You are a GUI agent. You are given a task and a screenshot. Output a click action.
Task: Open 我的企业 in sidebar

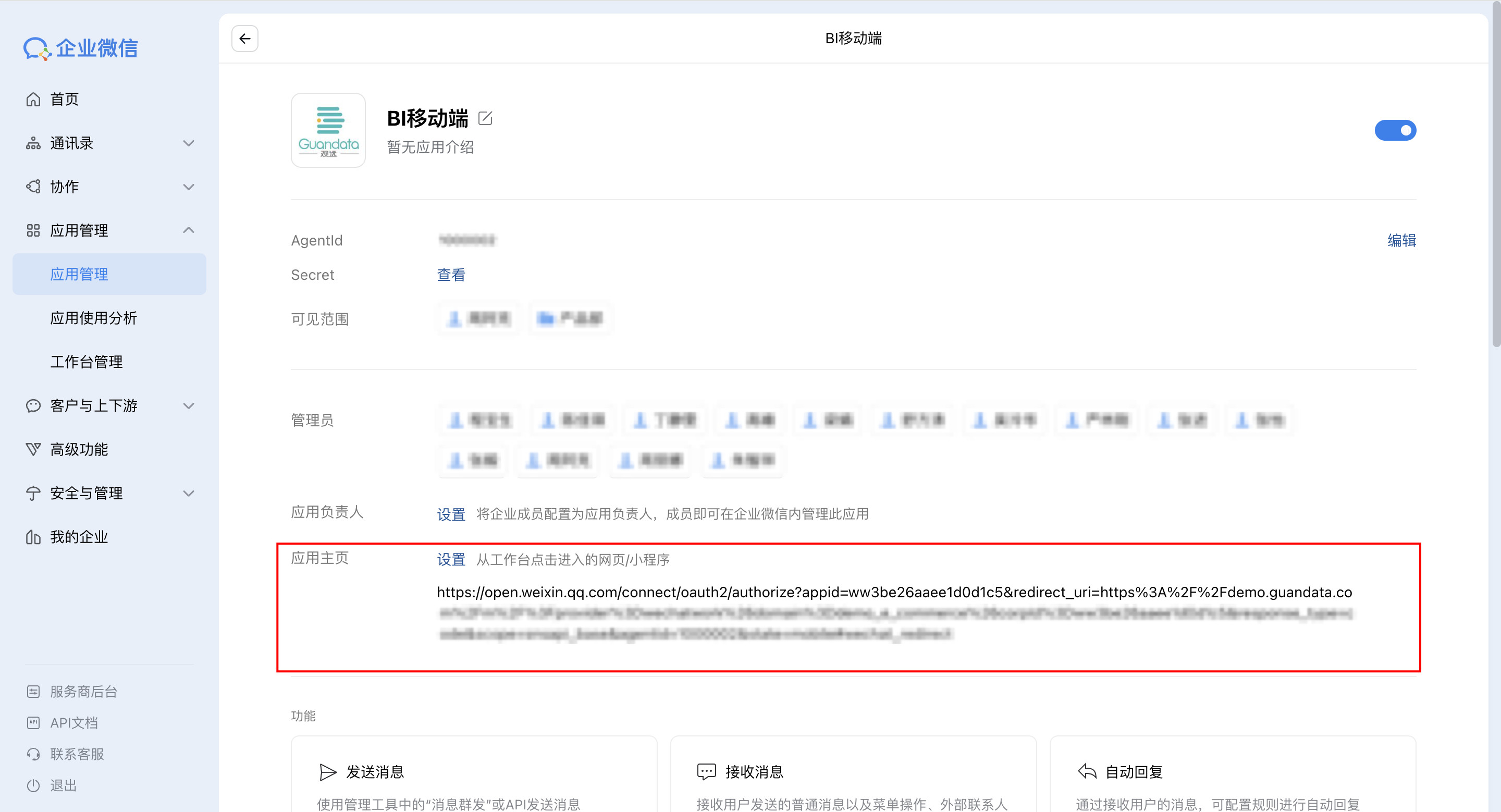point(79,537)
